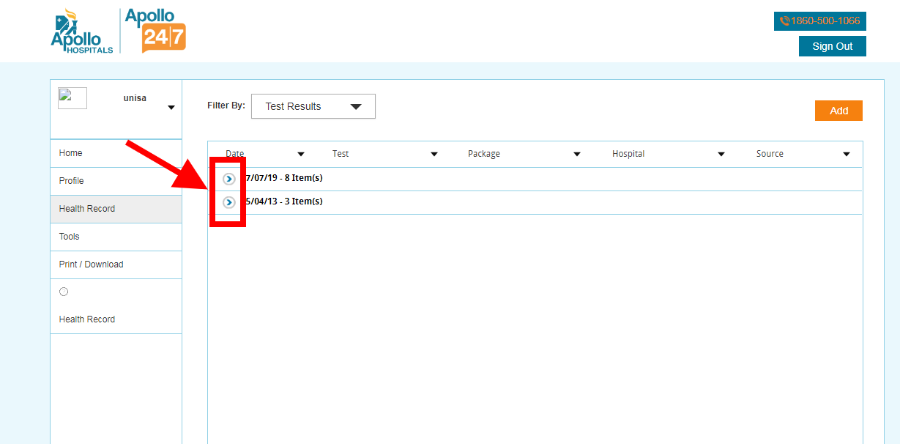Open the unisa user dropdown arrow
The height and width of the screenshot is (444, 900).
[x=171, y=108]
